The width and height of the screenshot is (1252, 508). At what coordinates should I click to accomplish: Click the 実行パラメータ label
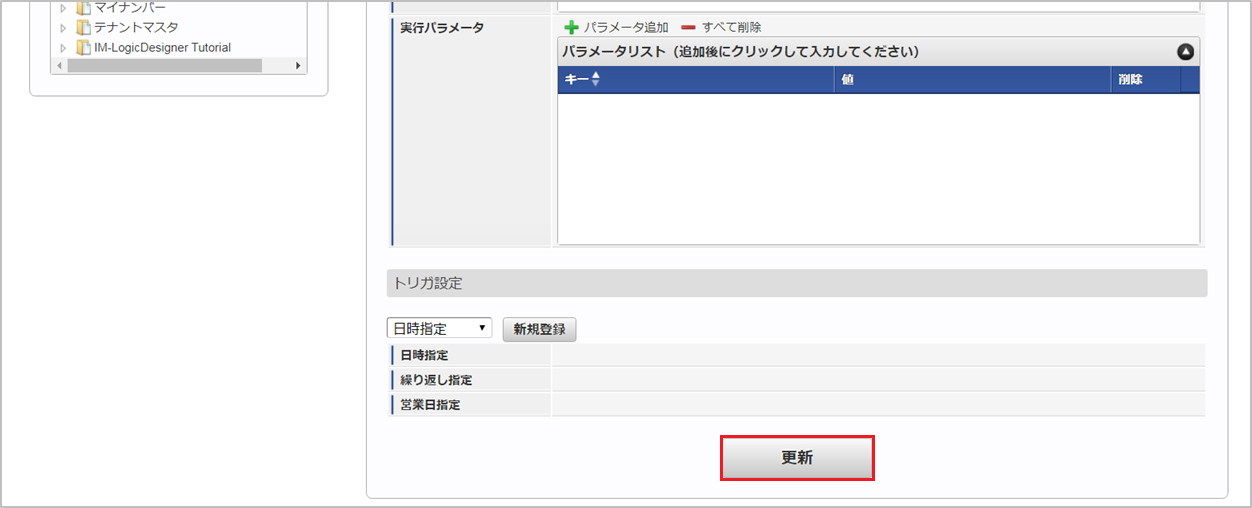pyautogui.click(x=442, y=27)
